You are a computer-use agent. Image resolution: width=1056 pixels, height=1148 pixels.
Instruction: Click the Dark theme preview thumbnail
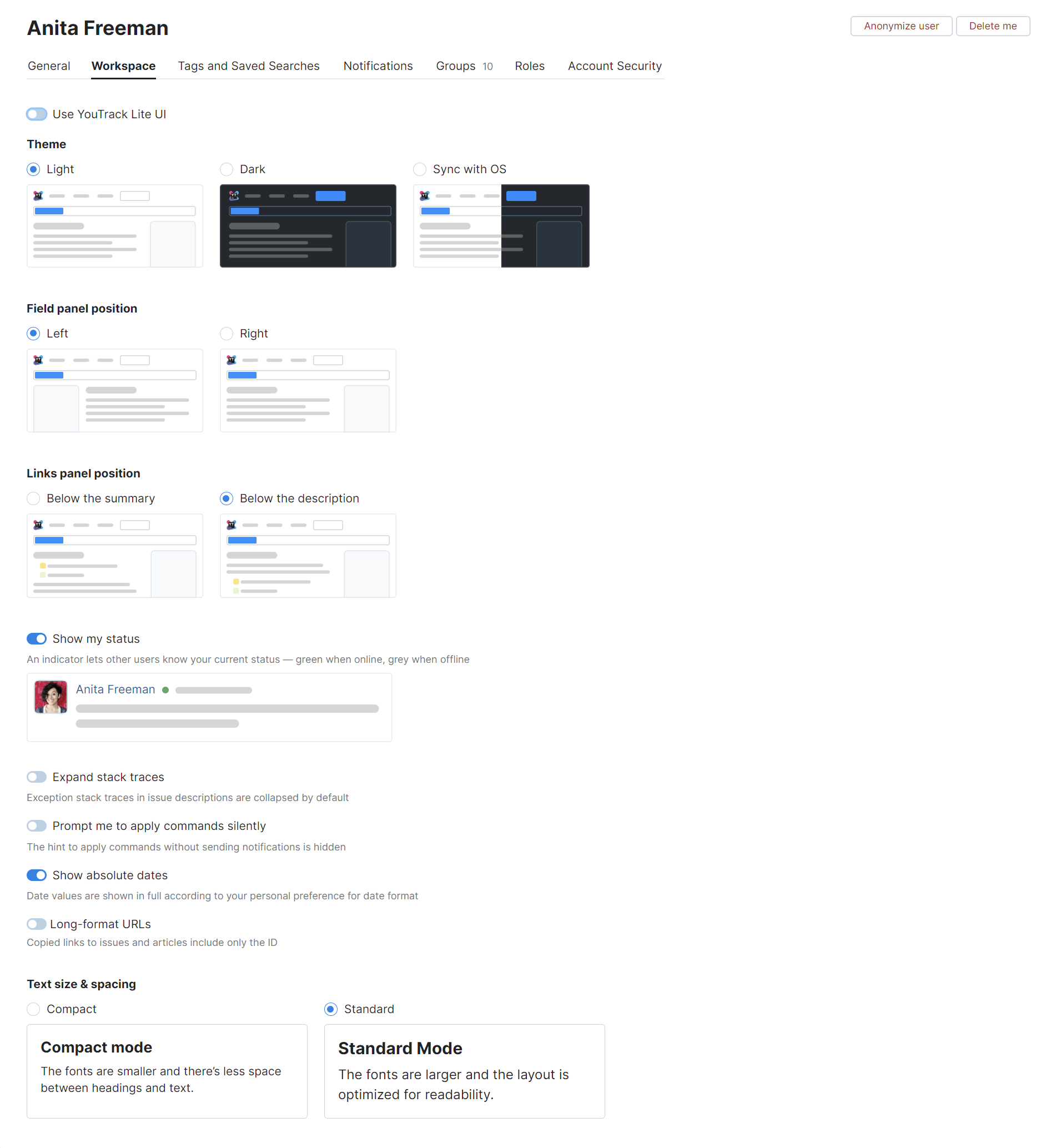pyautogui.click(x=308, y=226)
